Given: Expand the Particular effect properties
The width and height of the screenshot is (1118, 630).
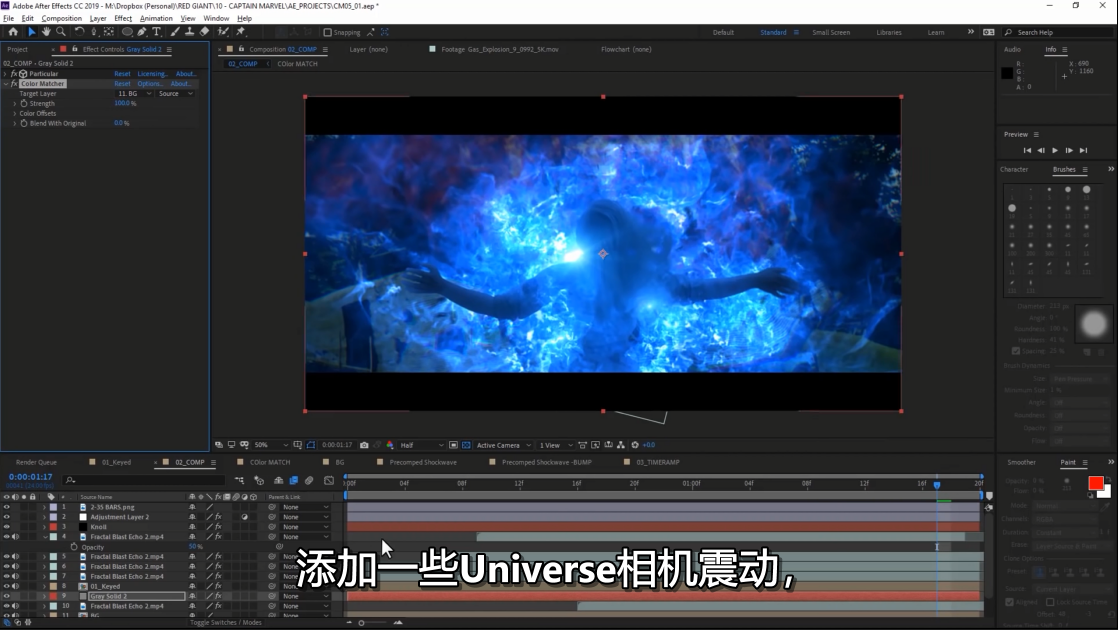Looking at the screenshot, I should click(5, 73).
